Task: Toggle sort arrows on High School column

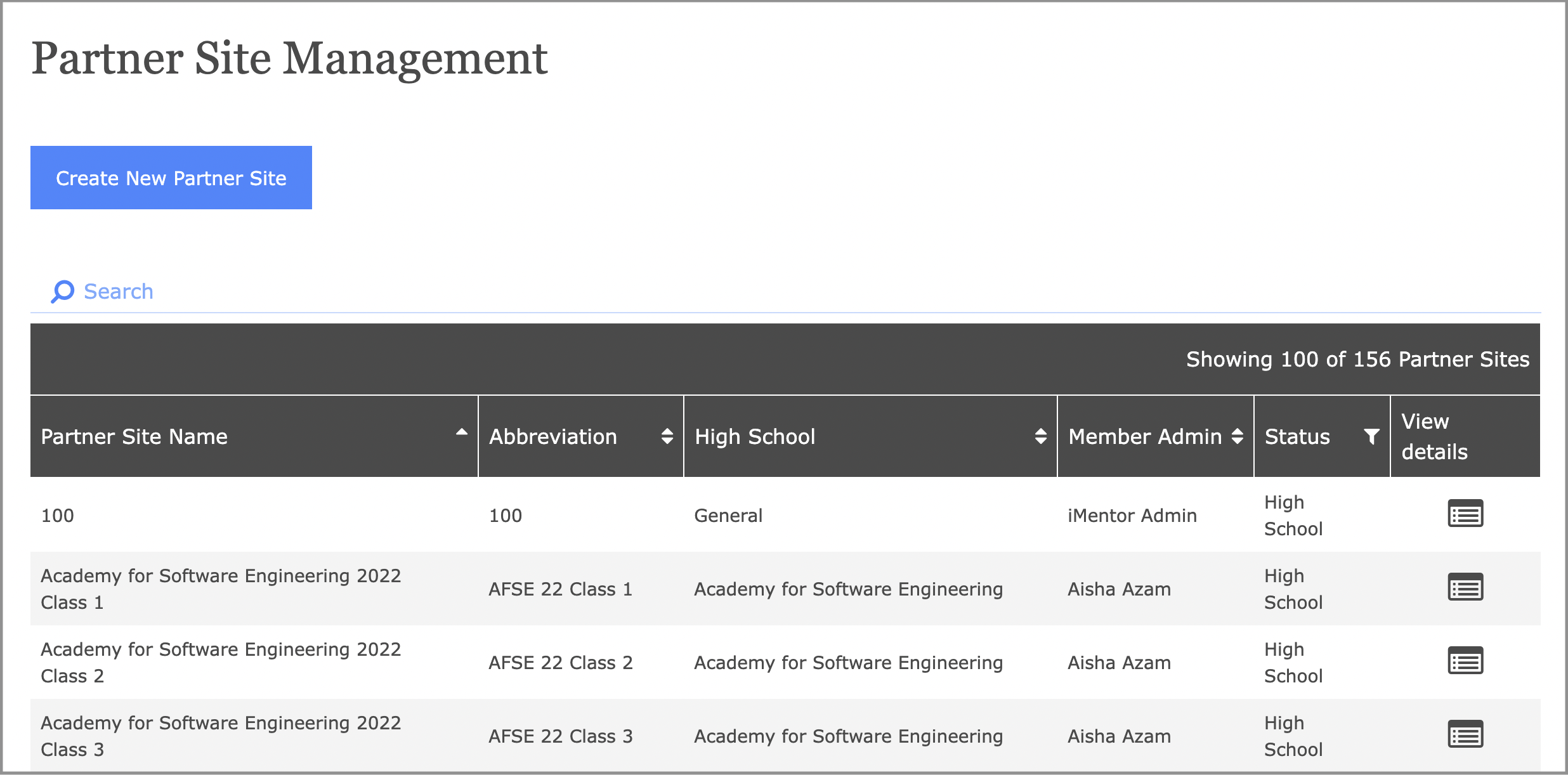Action: click(x=1040, y=436)
